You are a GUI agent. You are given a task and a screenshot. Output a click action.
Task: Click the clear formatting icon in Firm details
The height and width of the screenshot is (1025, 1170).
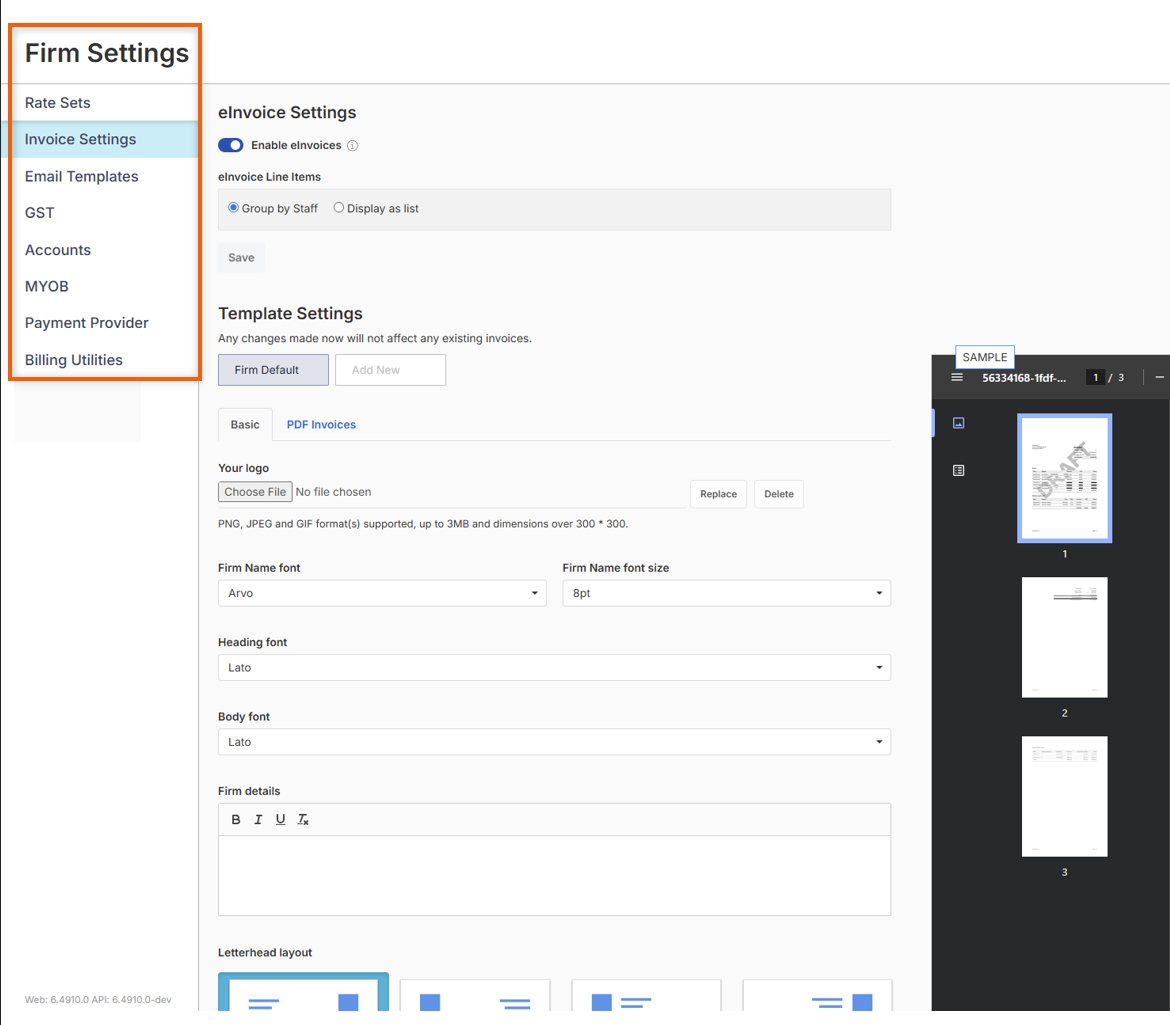pos(304,820)
